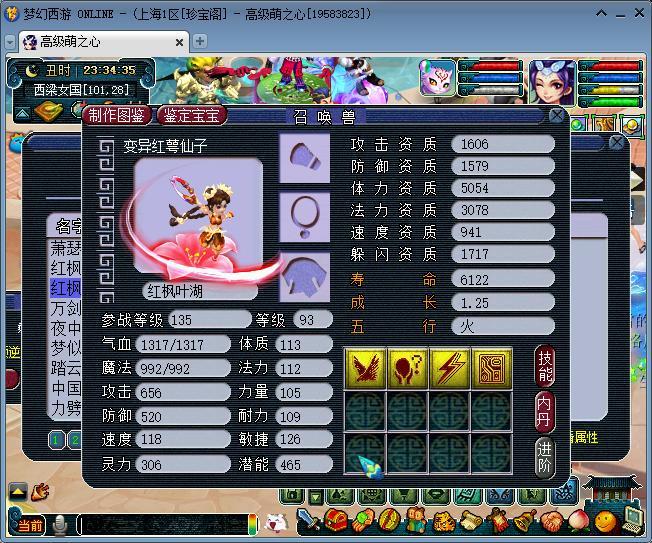Image resolution: width=652 pixels, height=543 pixels.
Task: Close the 召唤兽 summoned pet panel
Action: click(557, 115)
